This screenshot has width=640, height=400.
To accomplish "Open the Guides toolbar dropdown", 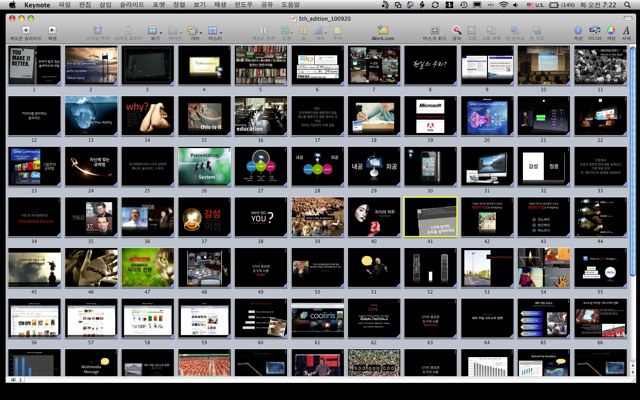I will [174, 31].
